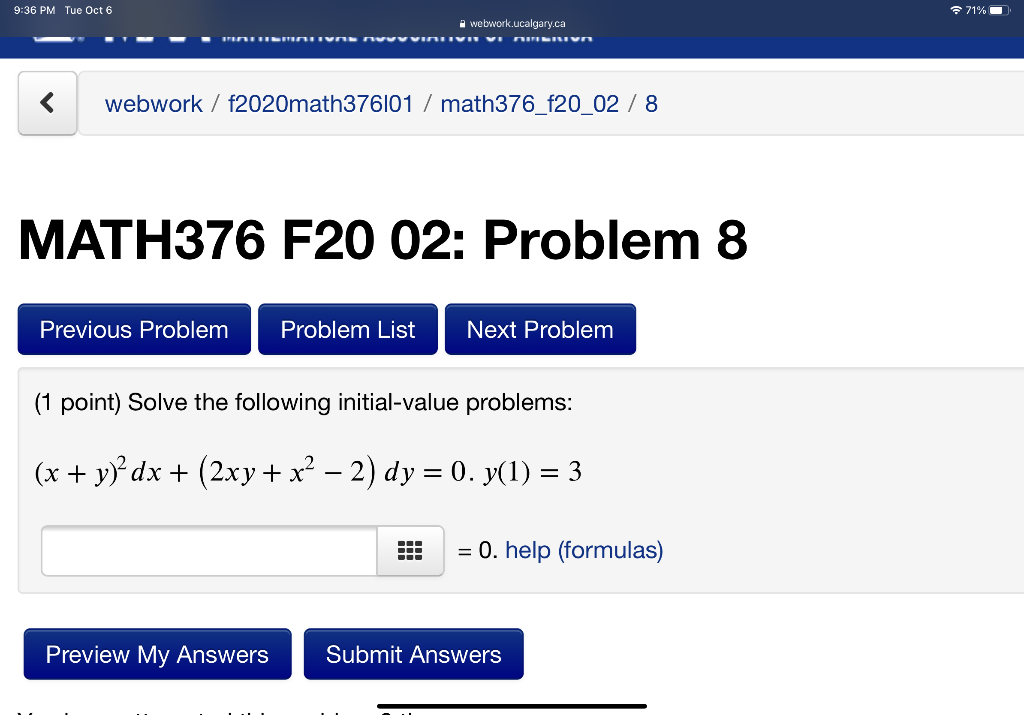Click the back chevron navigation icon
This screenshot has height=715, width=1024.
coord(47,103)
